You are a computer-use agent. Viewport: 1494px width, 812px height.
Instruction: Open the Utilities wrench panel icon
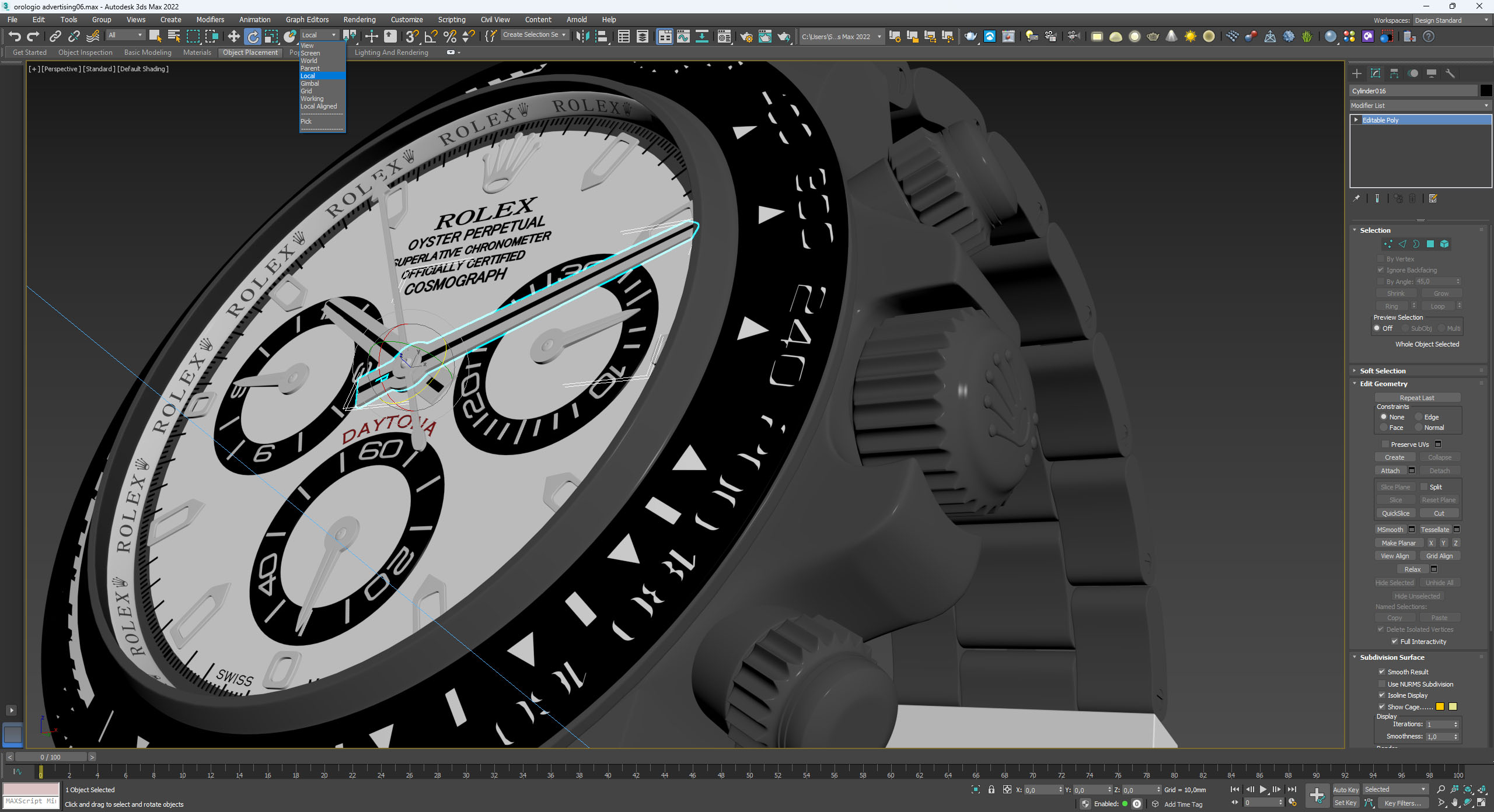[x=1450, y=73]
